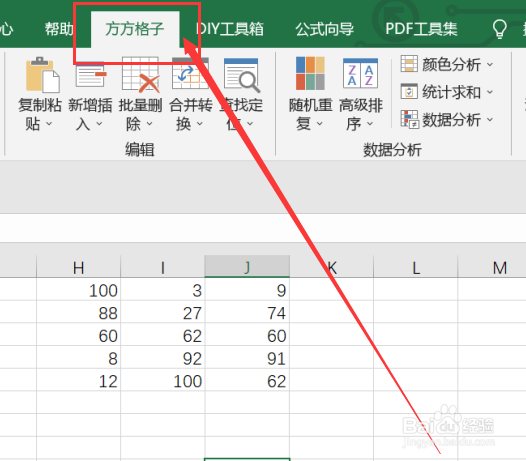Open the 统计求和 dropdown chevron
Viewport: 526px width, 461px height.
pyautogui.click(x=490, y=92)
